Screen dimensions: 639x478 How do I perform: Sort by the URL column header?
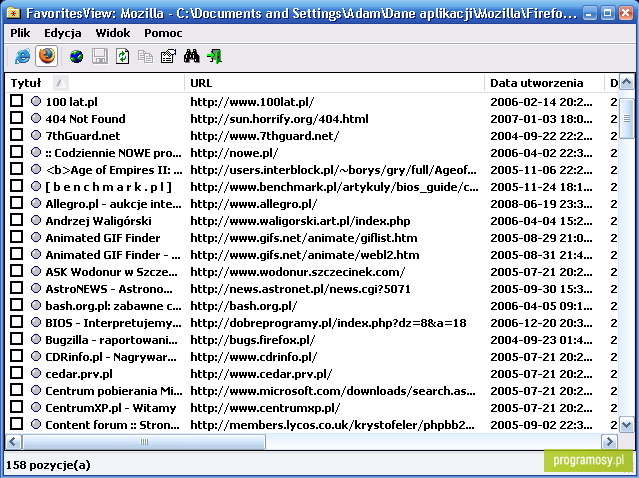(x=334, y=83)
